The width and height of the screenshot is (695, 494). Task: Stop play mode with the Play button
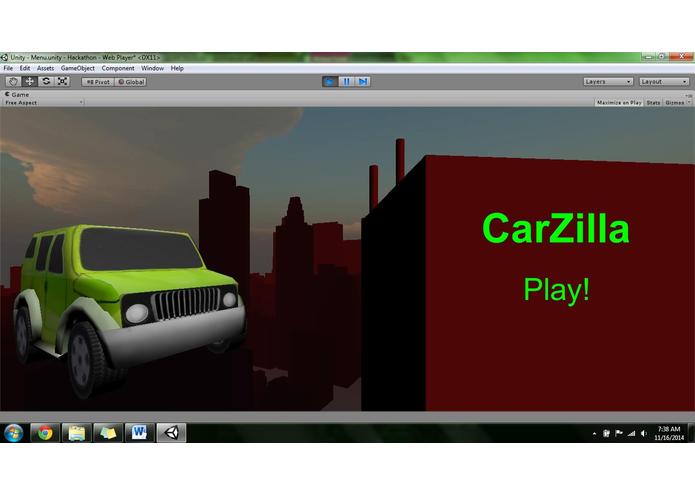(x=330, y=82)
